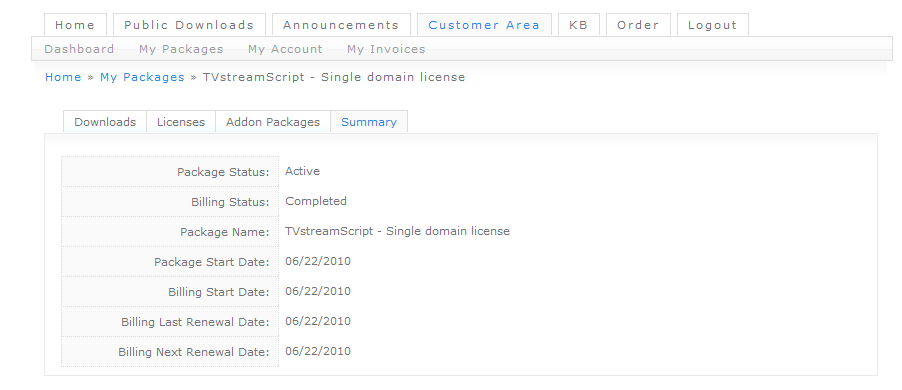Click the Package Start Date value 06/22/2010
Image resolution: width=902 pixels, height=390 pixels.
[318, 261]
